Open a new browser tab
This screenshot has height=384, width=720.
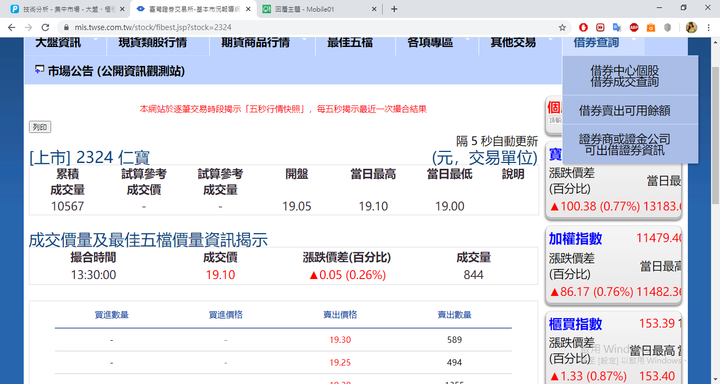pyautogui.click(x=394, y=9)
